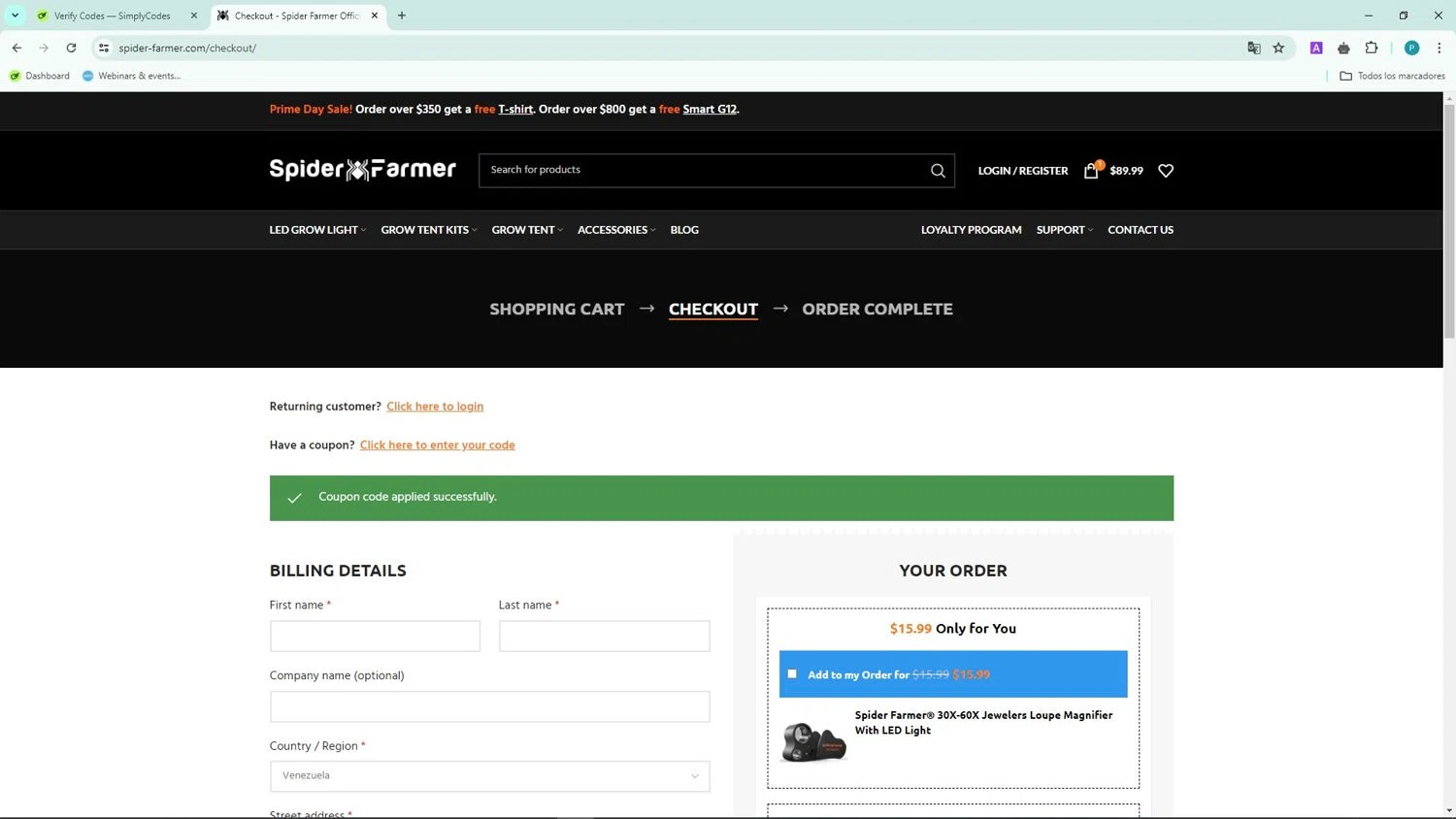Open the Webinars & events bookmark

pos(132,76)
